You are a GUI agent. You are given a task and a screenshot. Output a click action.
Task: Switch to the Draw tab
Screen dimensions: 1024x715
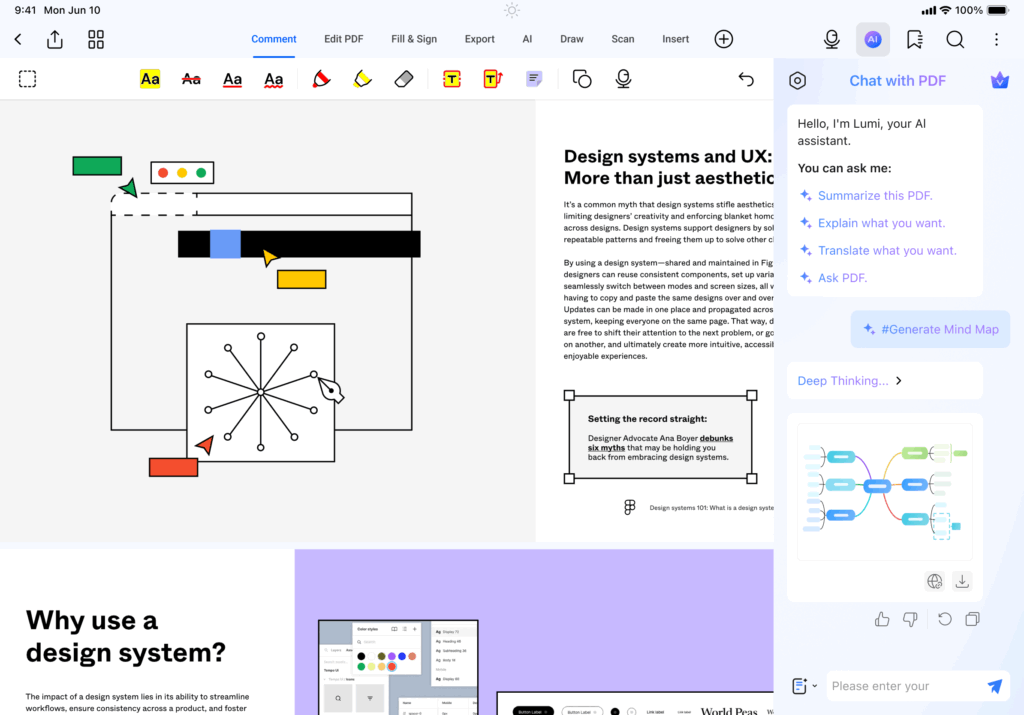click(x=571, y=39)
